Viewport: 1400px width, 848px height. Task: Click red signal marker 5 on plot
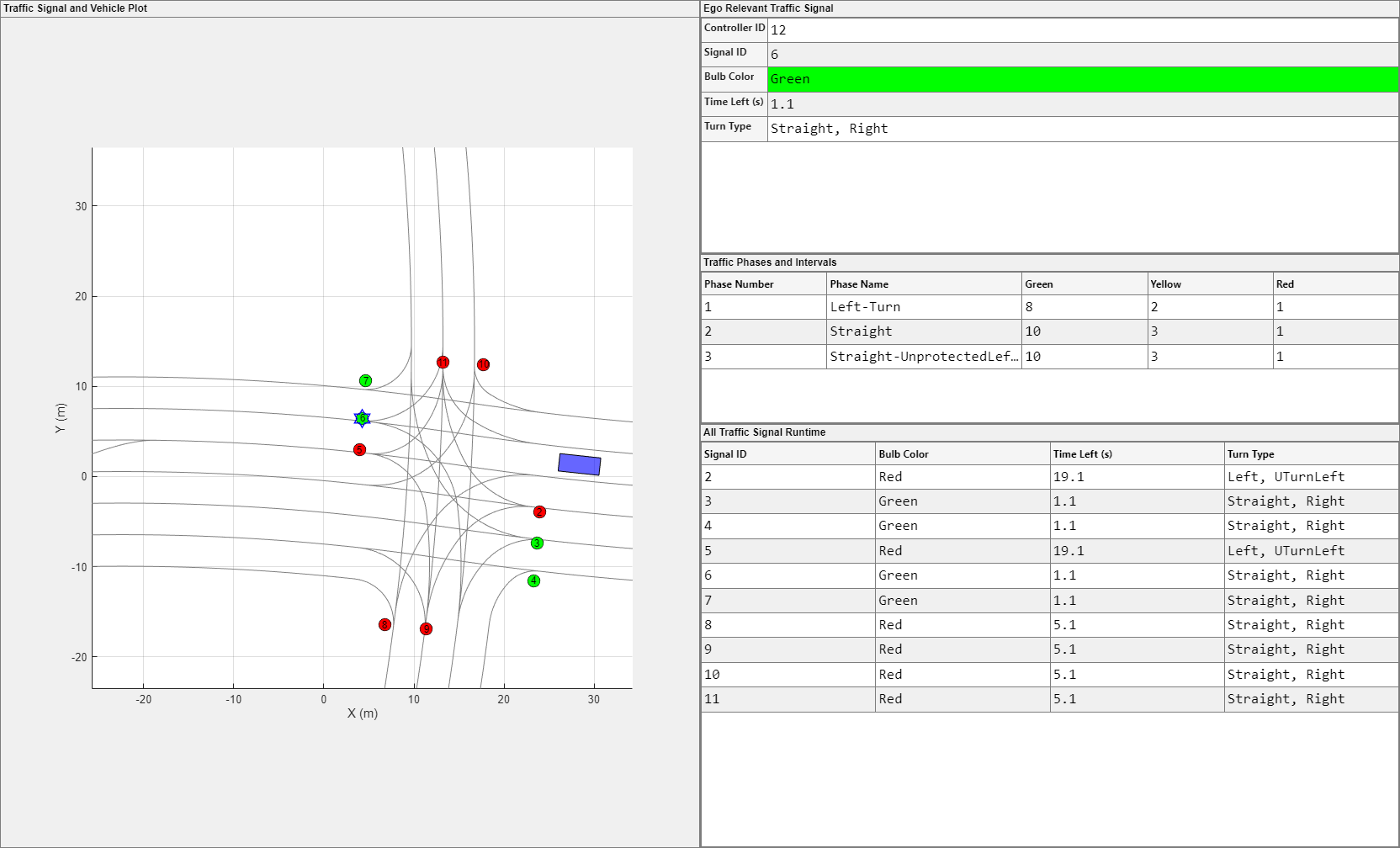click(x=359, y=449)
